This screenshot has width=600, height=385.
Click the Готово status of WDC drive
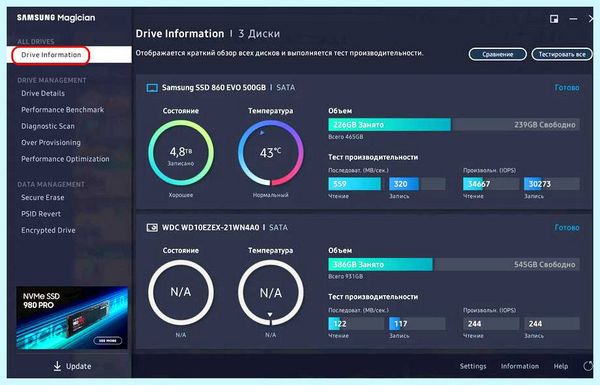coord(567,227)
